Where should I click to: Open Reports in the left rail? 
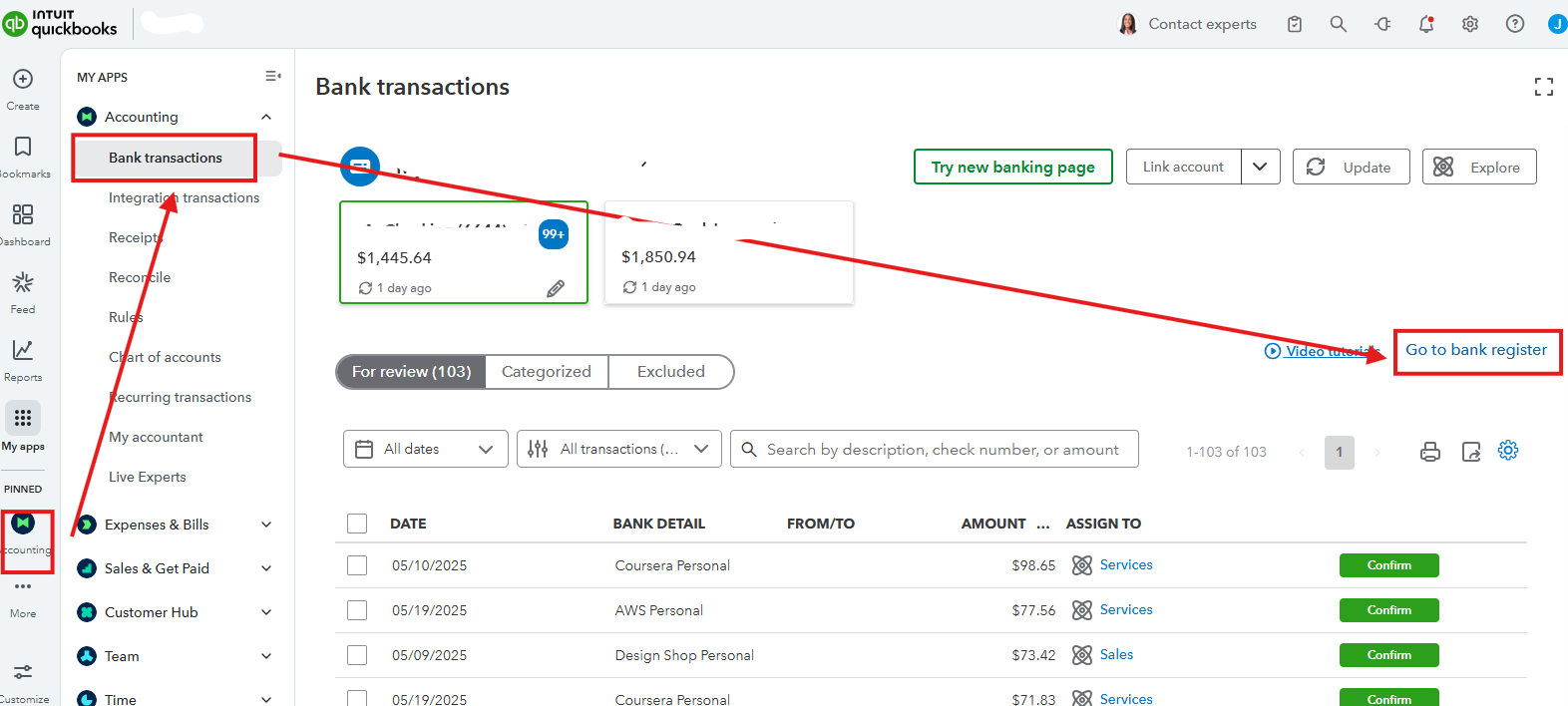click(23, 350)
